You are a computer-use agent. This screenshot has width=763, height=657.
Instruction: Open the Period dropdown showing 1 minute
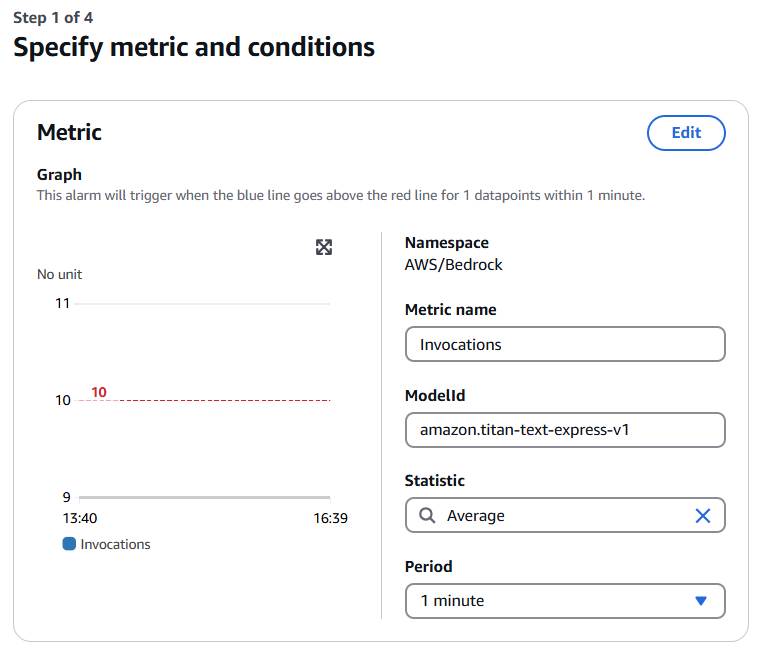coord(565,601)
